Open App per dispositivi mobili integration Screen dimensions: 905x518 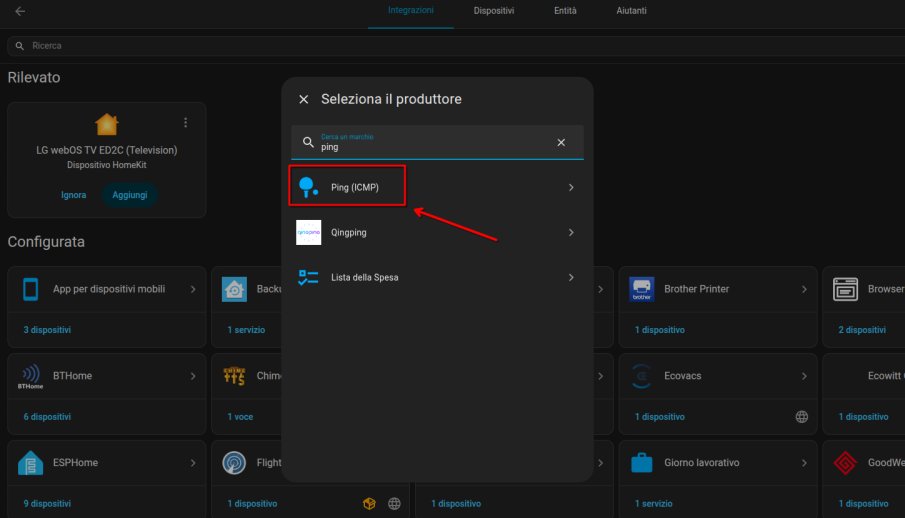click(x=107, y=289)
